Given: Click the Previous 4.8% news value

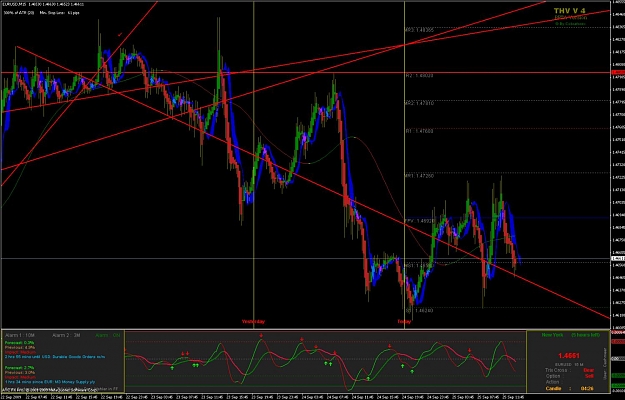Looking at the screenshot, I should point(20,347).
